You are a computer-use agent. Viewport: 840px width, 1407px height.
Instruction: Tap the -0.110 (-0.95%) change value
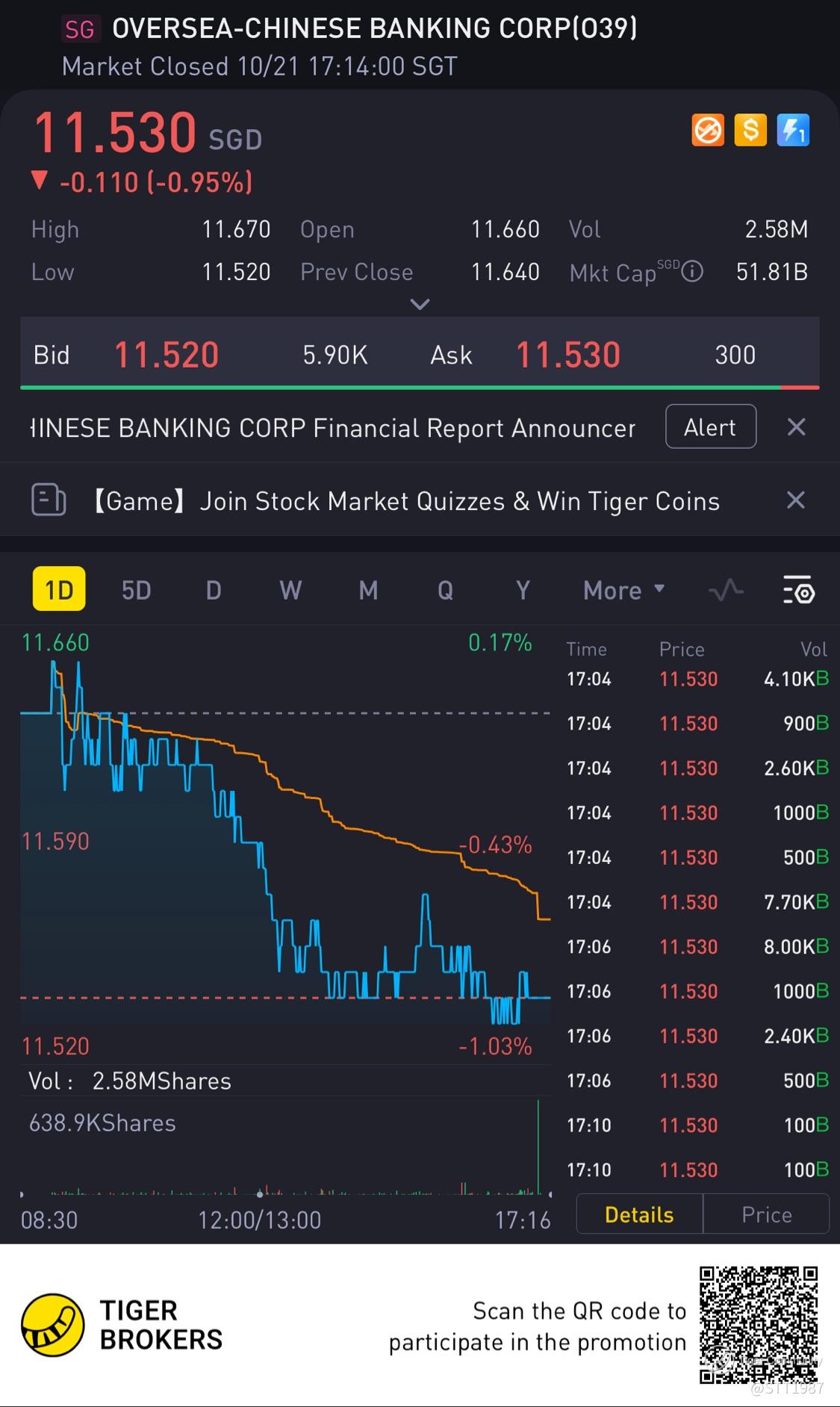pos(156,182)
